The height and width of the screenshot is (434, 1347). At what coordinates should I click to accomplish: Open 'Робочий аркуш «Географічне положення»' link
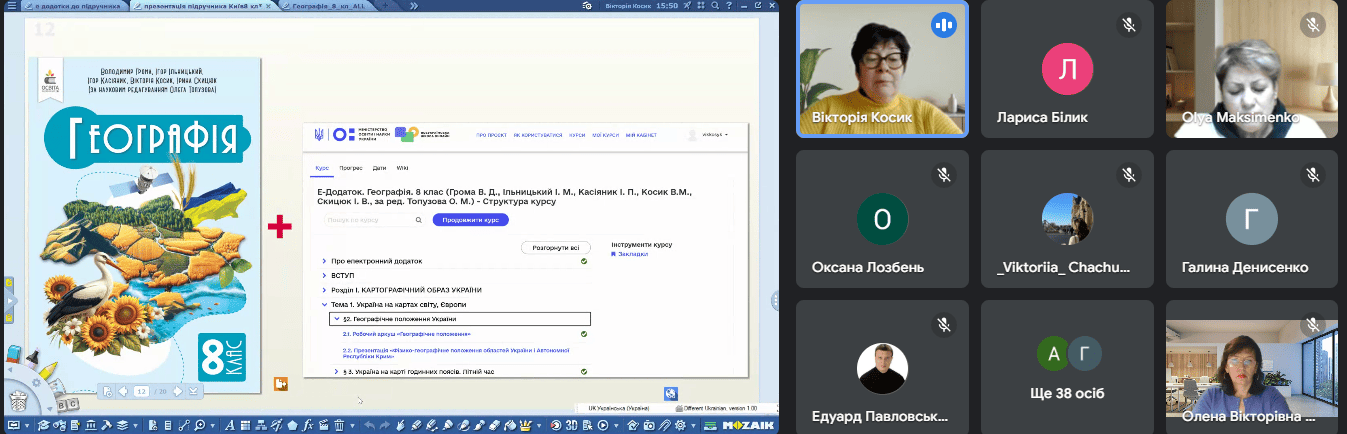click(406, 333)
